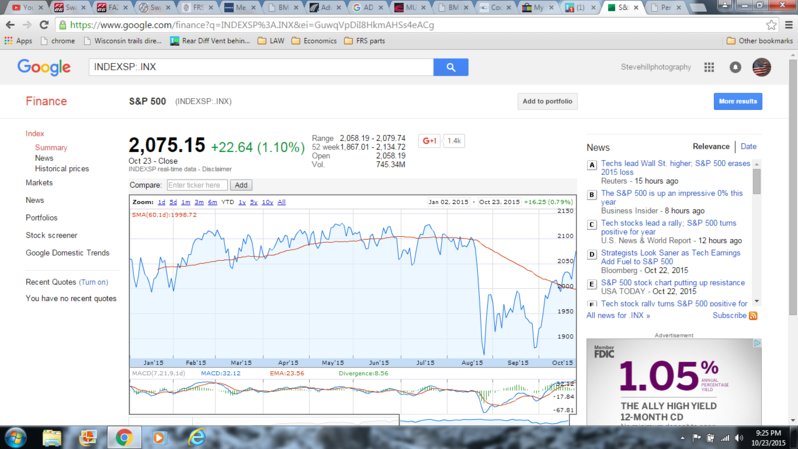Viewport: 798px width, 449px height.
Task: Open File Explorer from the taskbar
Action: [x=52, y=438]
